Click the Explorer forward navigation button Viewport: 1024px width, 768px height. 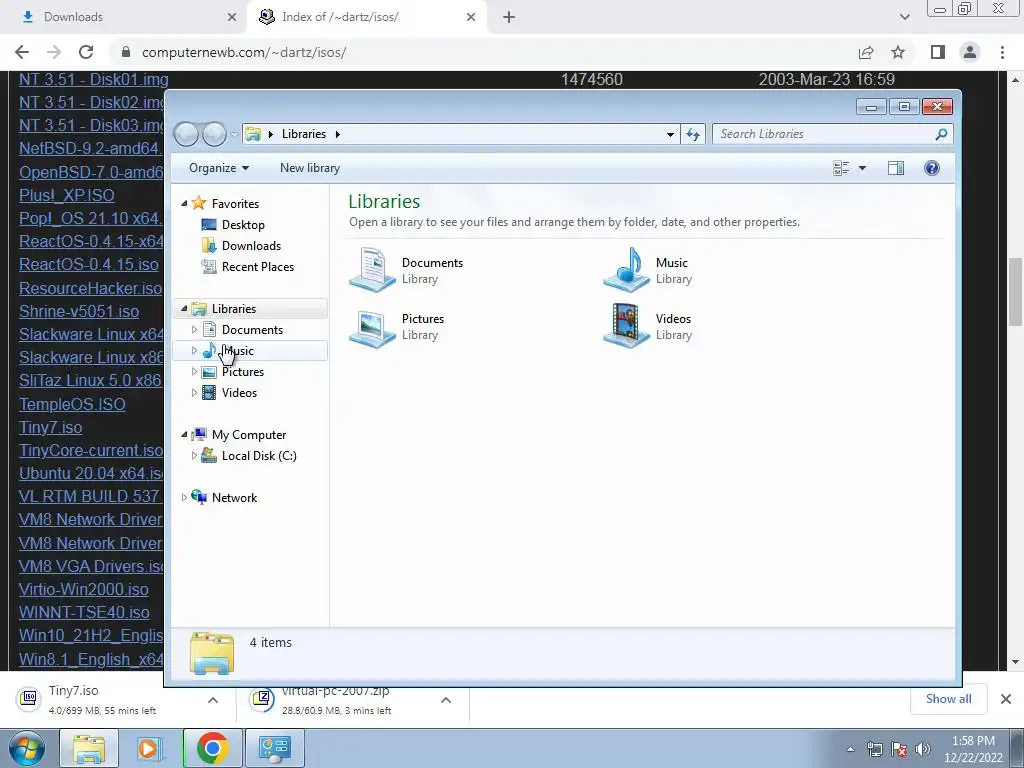[214, 134]
